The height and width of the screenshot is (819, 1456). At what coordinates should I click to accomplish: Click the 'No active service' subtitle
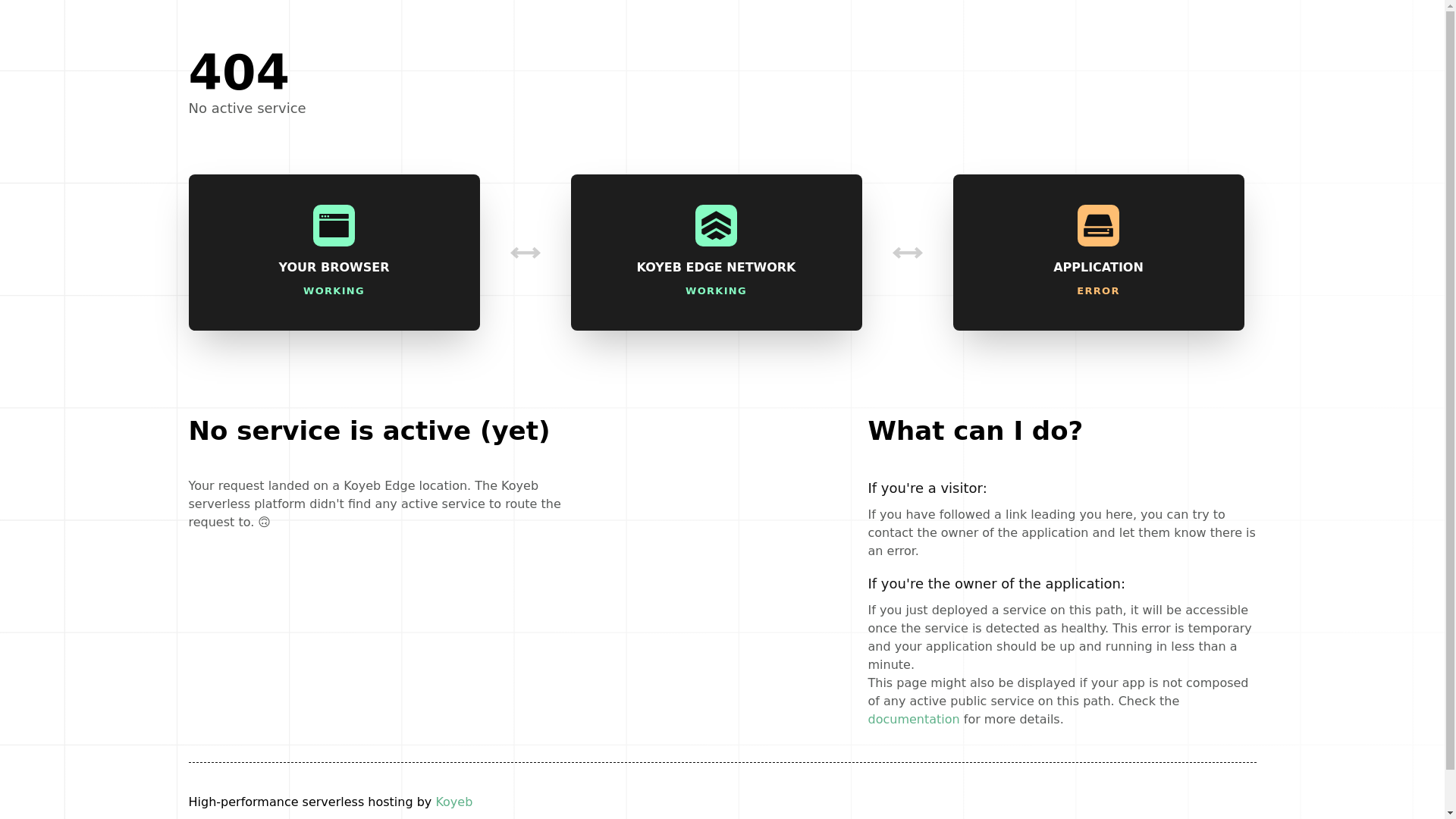point(247,108)
